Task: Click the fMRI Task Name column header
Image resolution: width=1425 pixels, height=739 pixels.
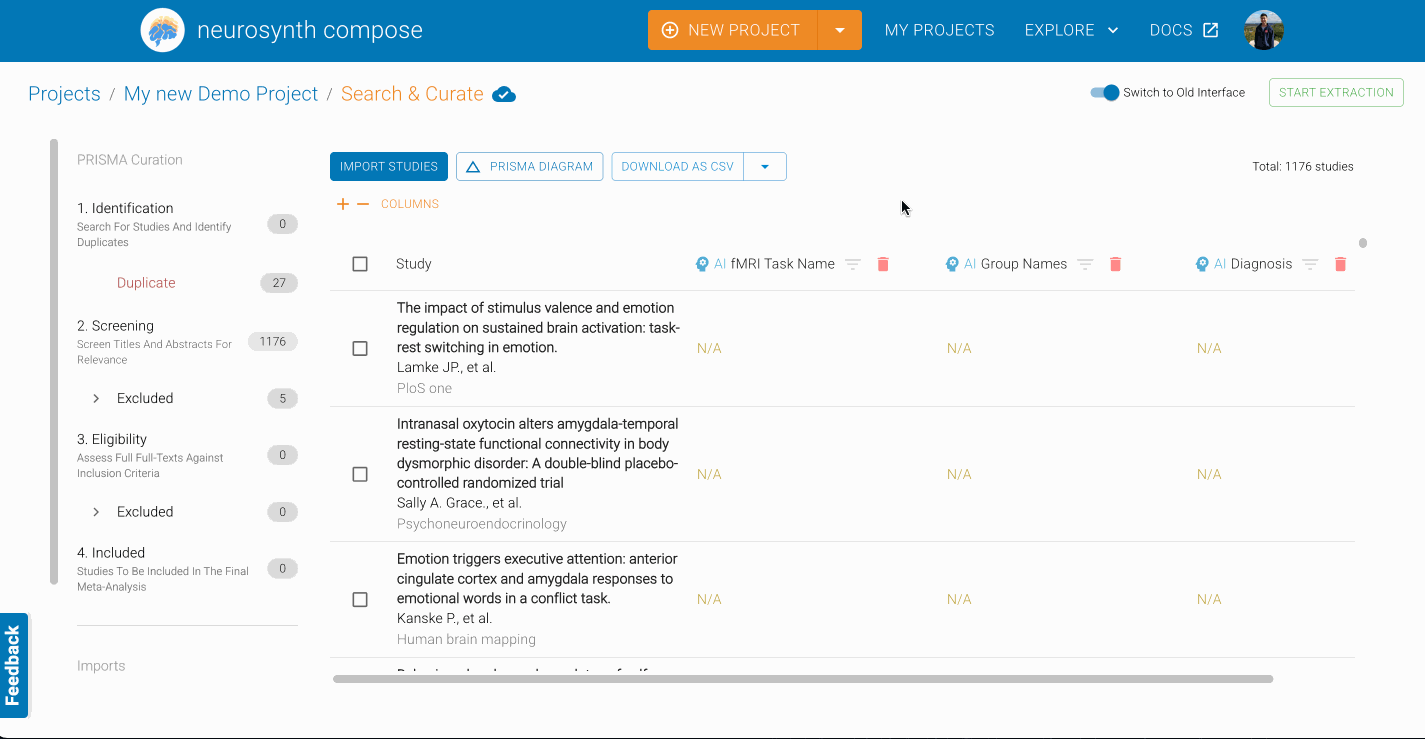Action: click(782, 264)
